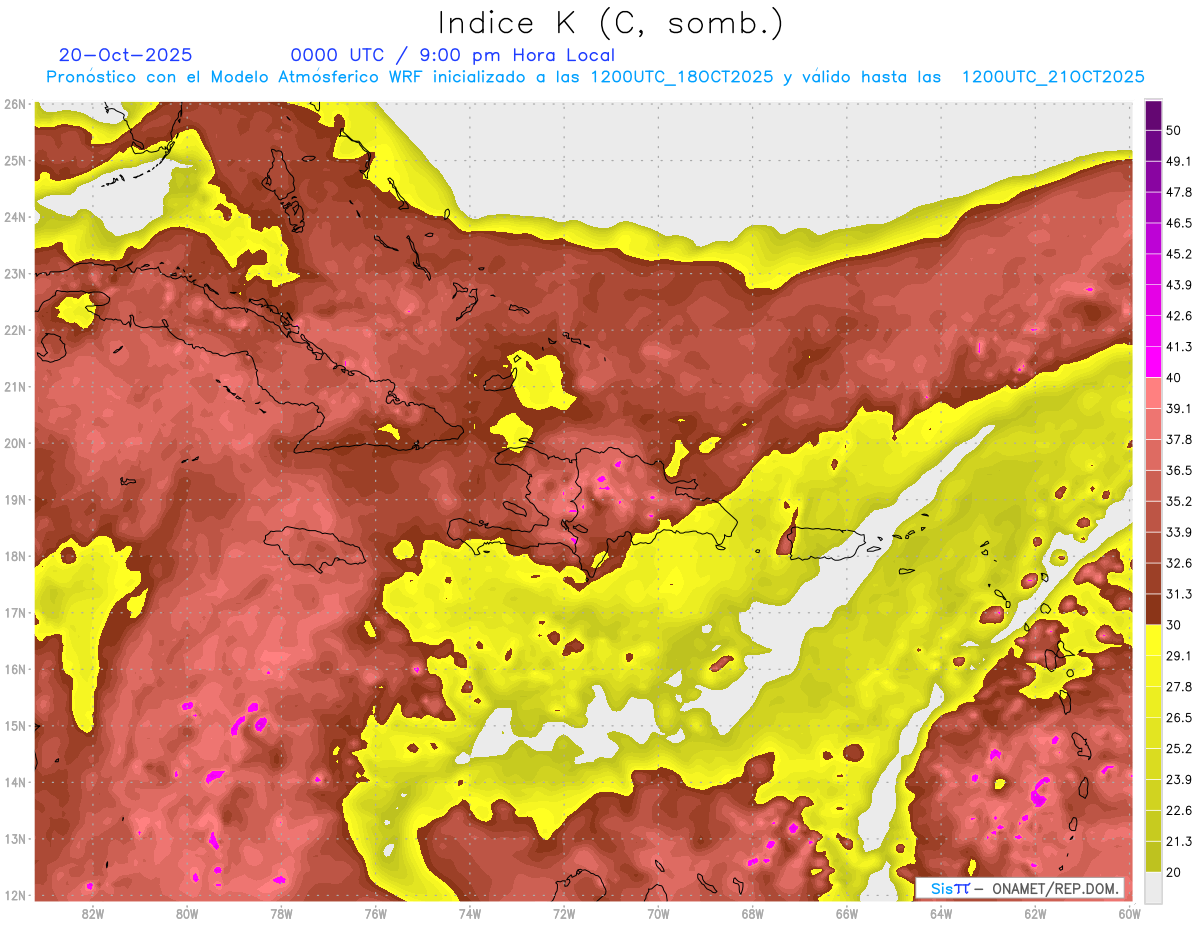The height and width of the screenshot is (927, 1200).
Task: Pick the gray 20 legend swatch
Action: tap(1153, 887)
